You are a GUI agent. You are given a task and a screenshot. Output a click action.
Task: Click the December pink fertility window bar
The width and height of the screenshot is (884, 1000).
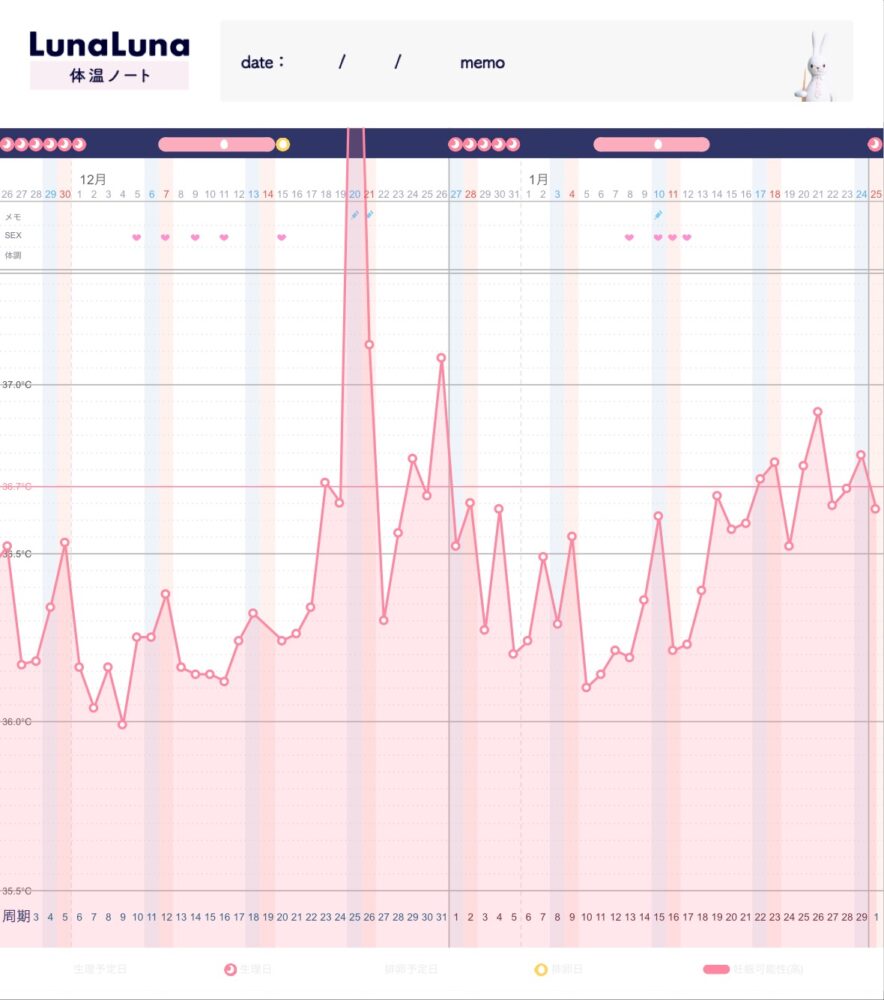click(x=216, y=144)
